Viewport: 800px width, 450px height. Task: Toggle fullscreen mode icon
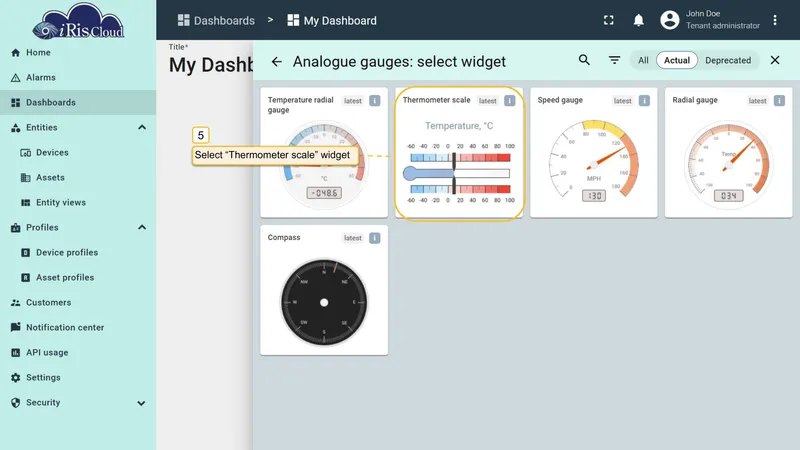(x=609, y=20)
